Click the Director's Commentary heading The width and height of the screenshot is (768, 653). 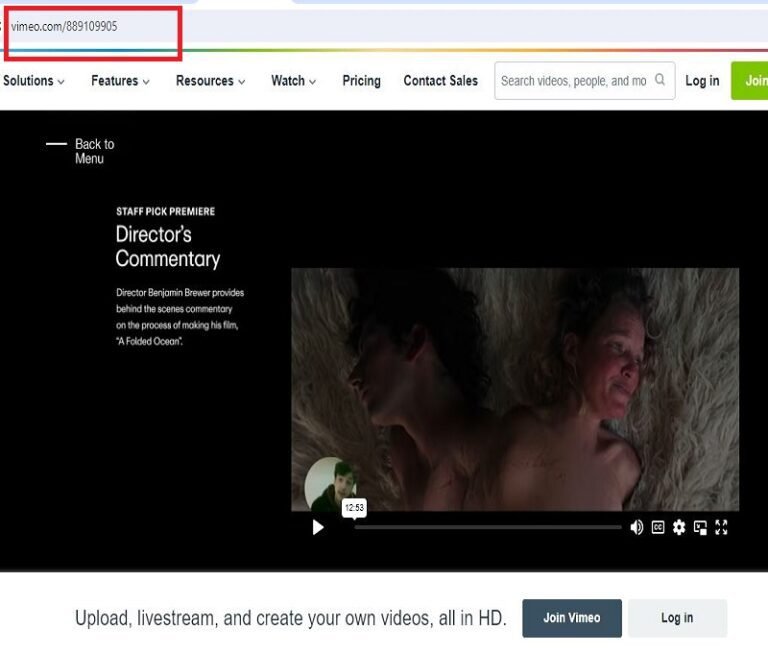click(x=168, y=246)
